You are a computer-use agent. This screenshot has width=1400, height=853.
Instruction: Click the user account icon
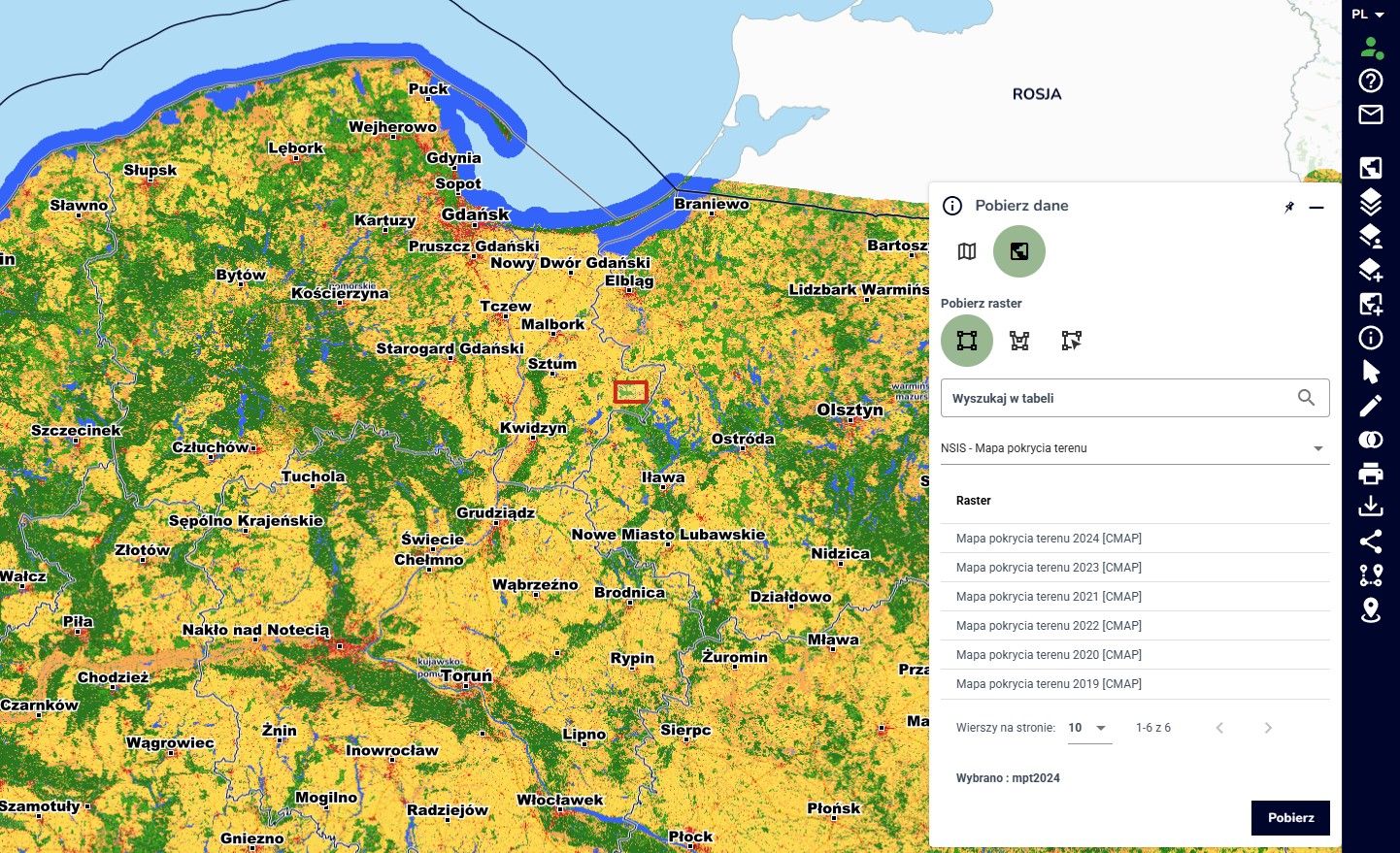[x=1370, y=48]
